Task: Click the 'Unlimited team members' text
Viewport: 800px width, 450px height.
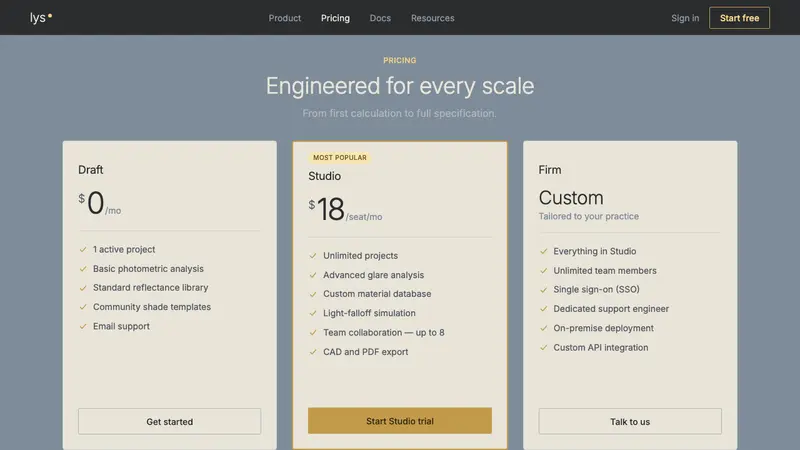Action: [x=605, y=270]
